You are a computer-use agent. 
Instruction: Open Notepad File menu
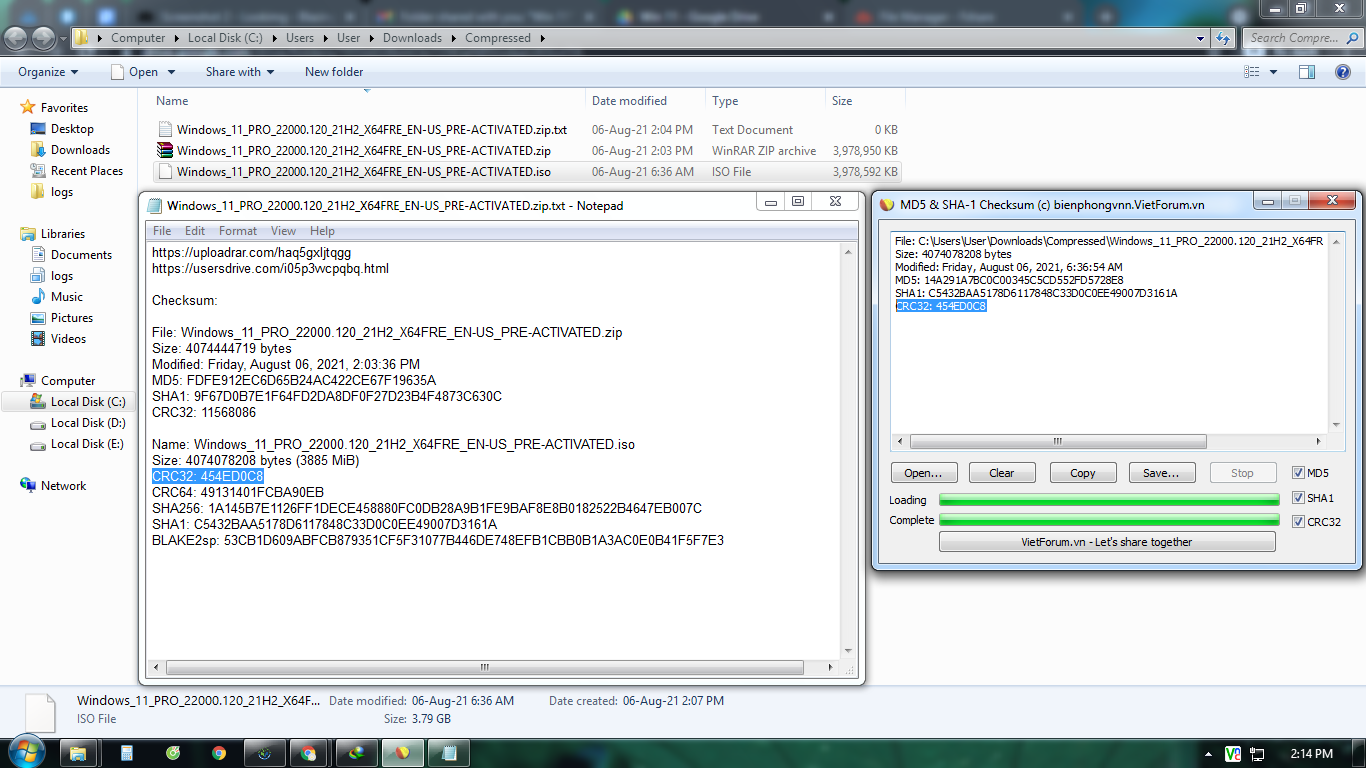162,231
